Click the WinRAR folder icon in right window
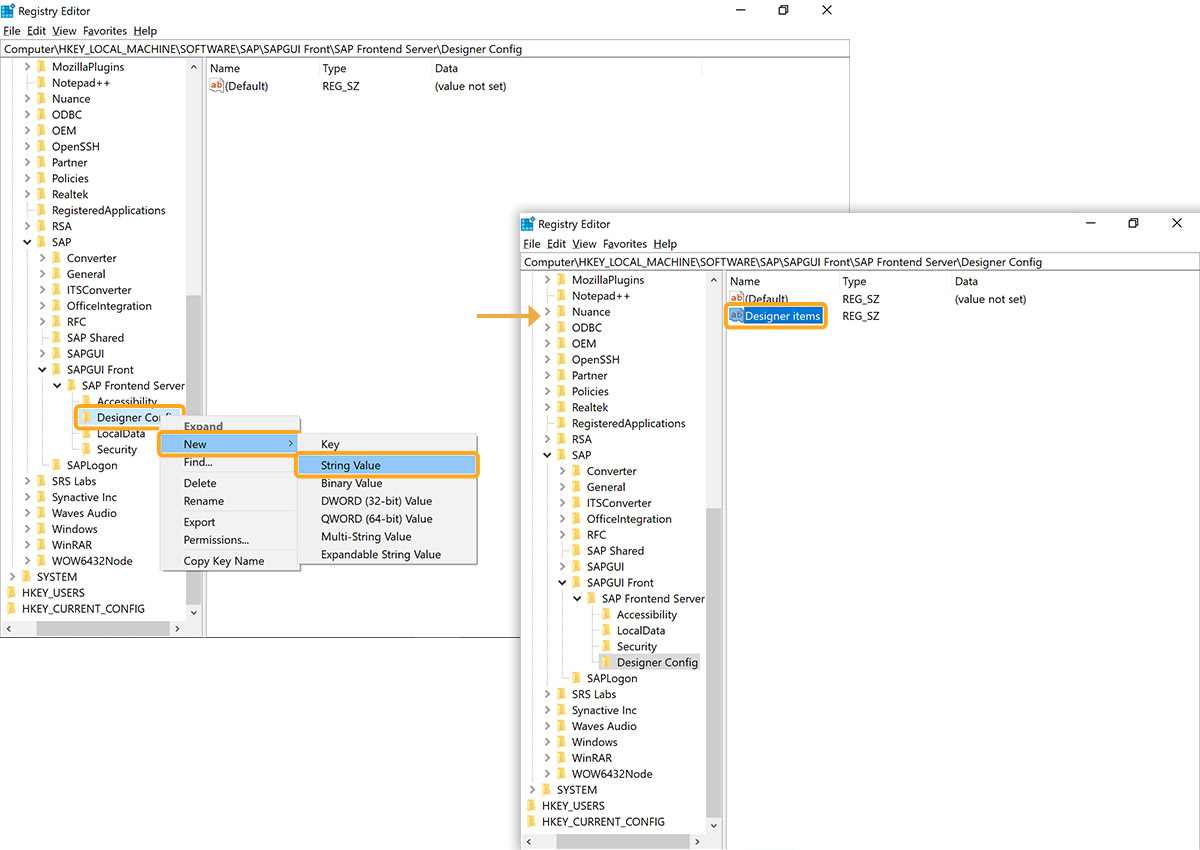The height and width of the screenshot is (850, 1200). pyautogui.click(x=562, y=758)
